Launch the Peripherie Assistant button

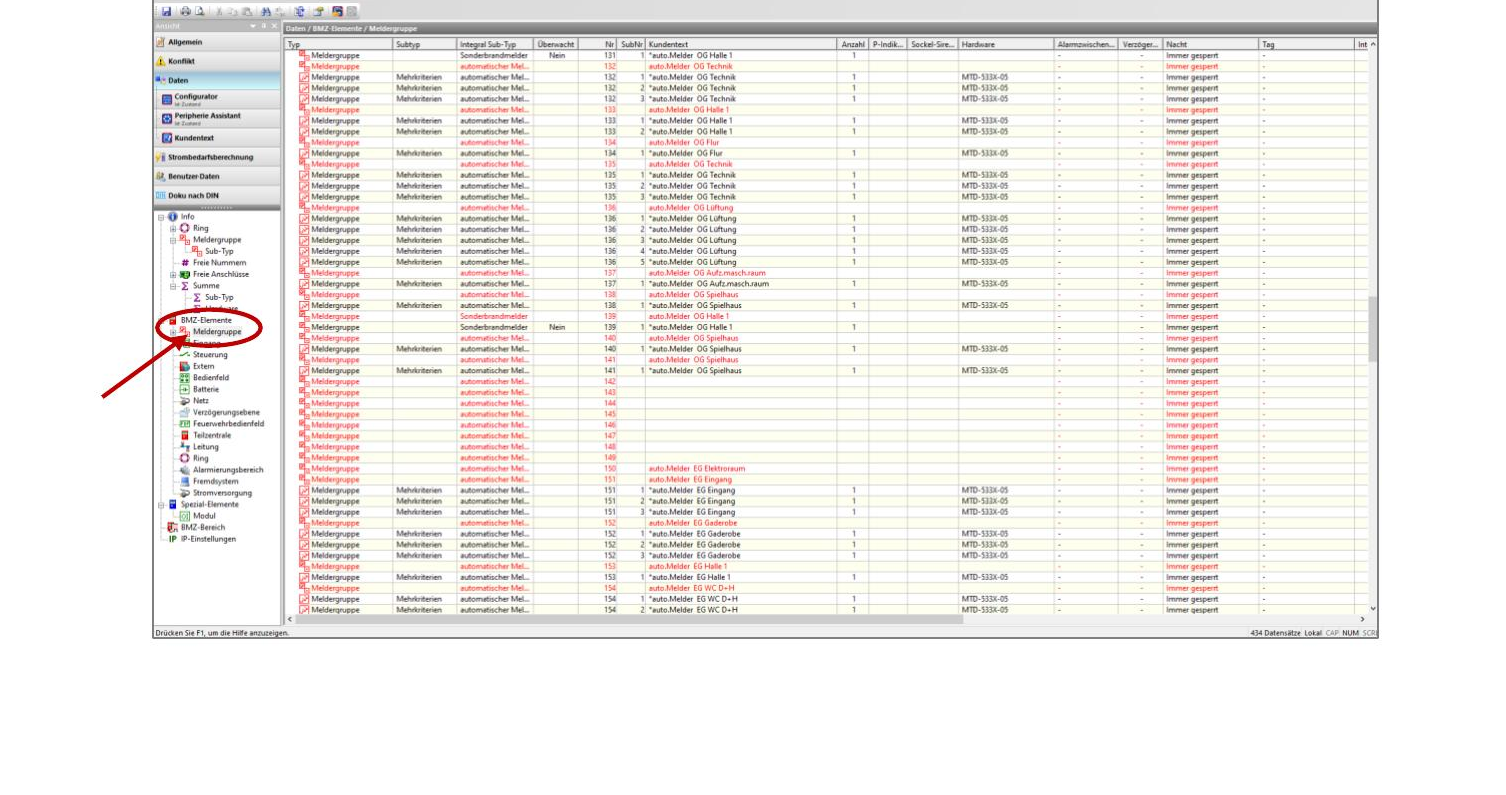[218, 118]
